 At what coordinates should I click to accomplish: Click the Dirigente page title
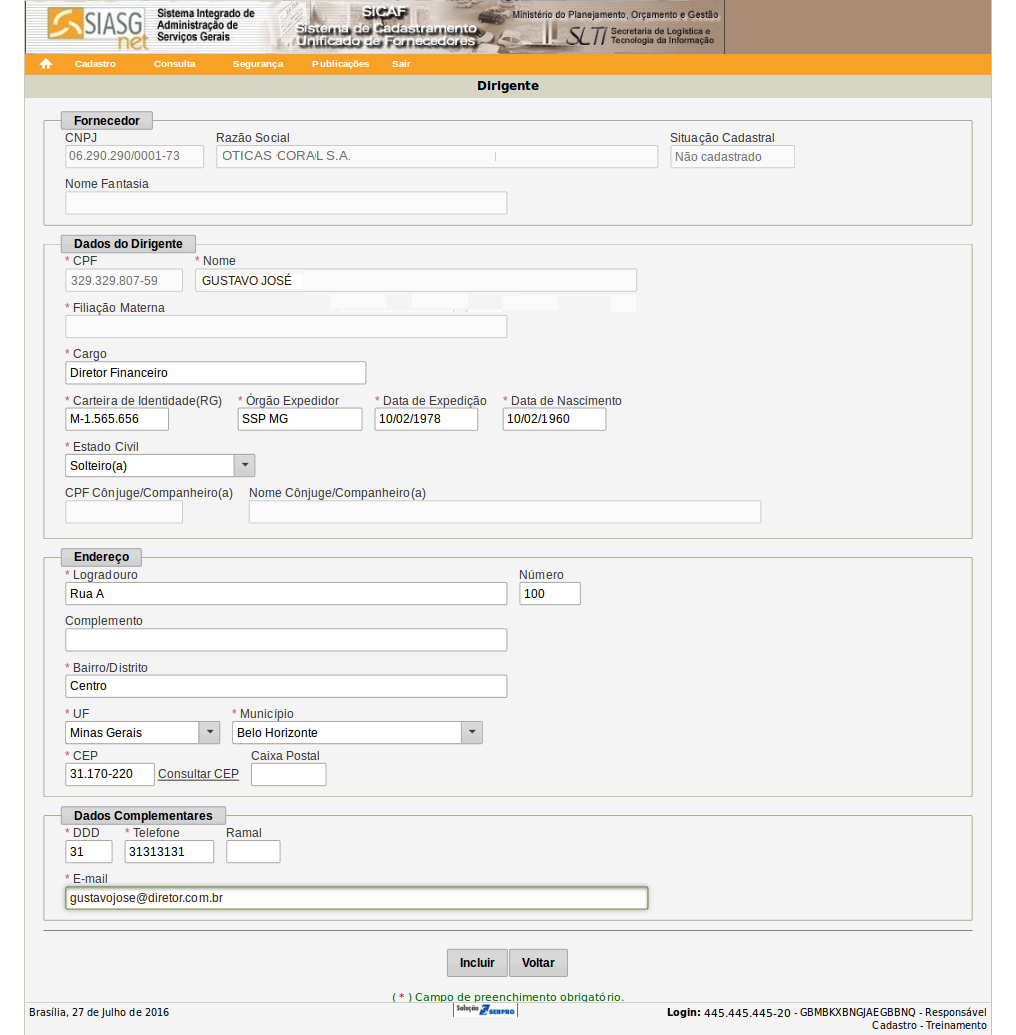pos(508,86)
